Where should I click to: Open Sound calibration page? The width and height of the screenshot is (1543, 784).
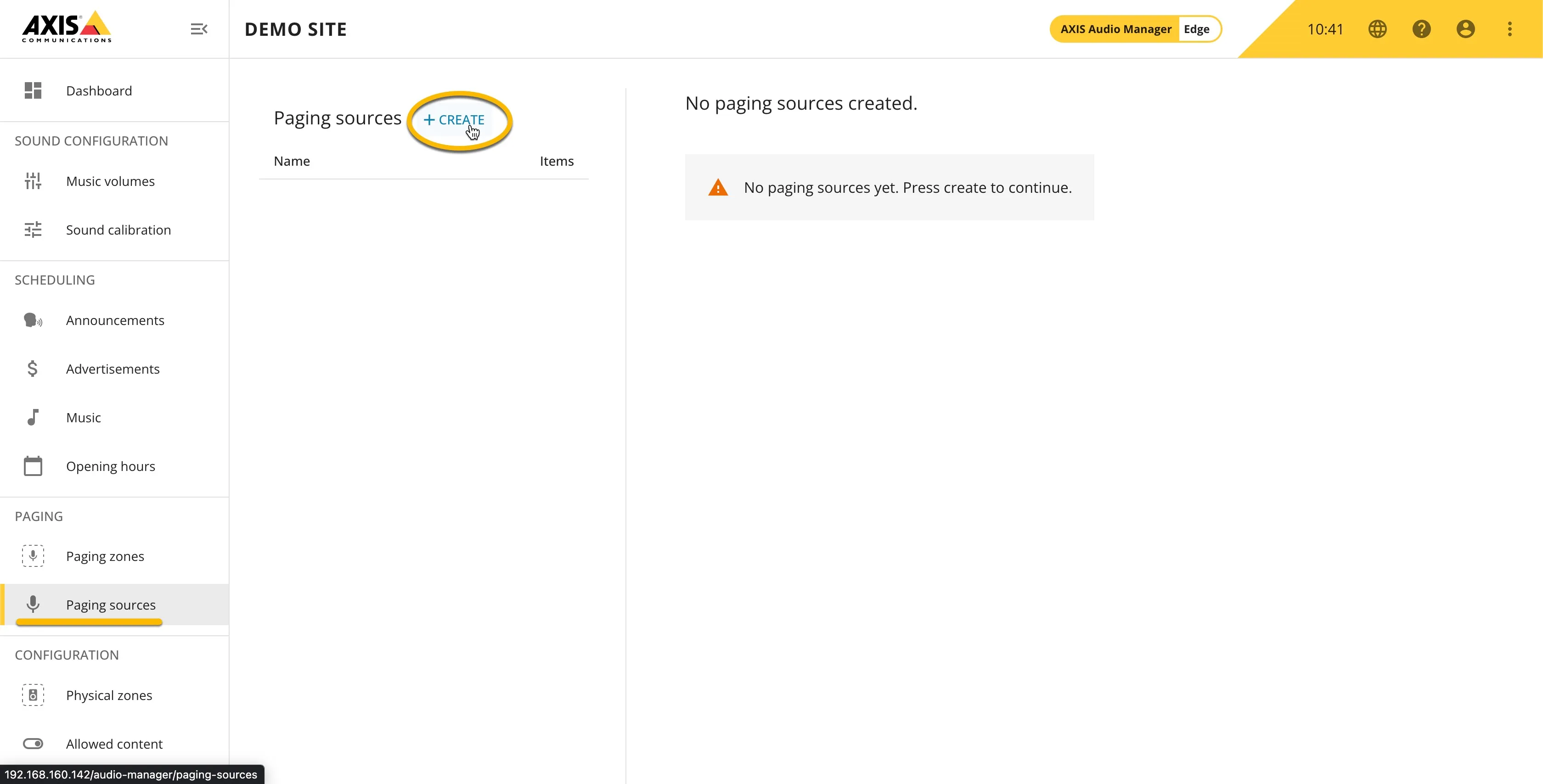pyautogui.click(x=114, y=230)
